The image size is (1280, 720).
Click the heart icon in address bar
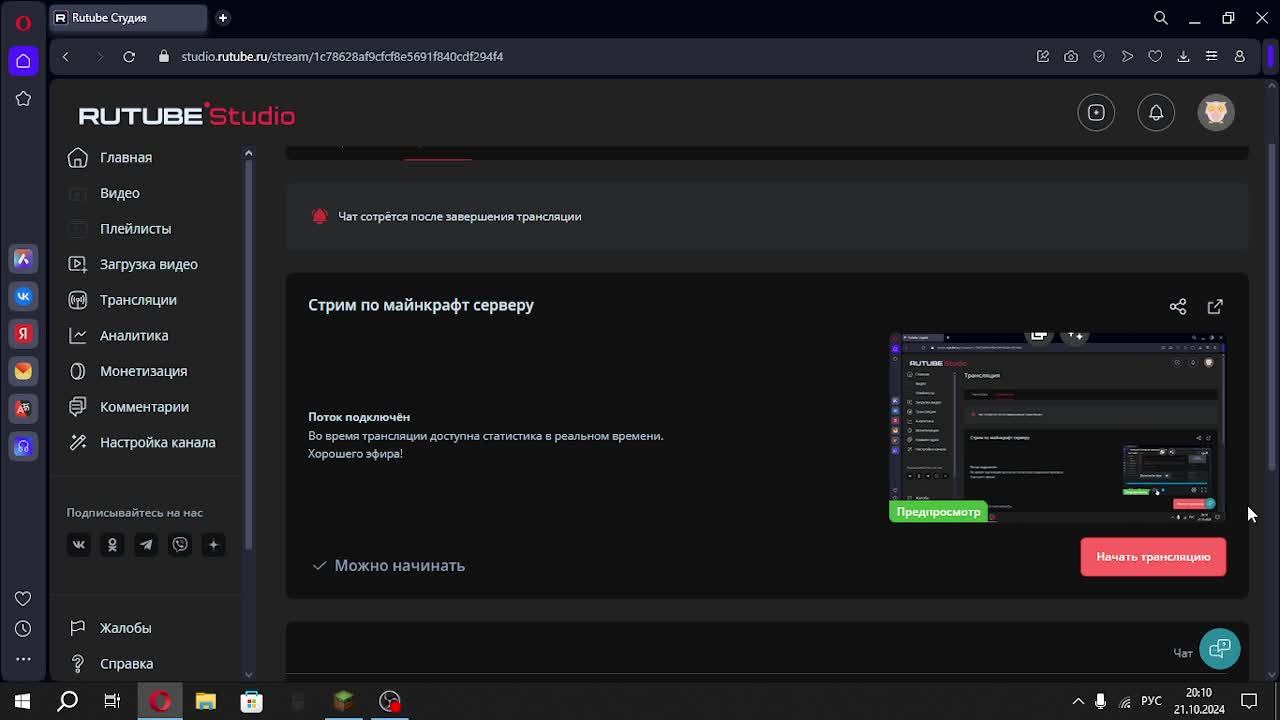1155,57
